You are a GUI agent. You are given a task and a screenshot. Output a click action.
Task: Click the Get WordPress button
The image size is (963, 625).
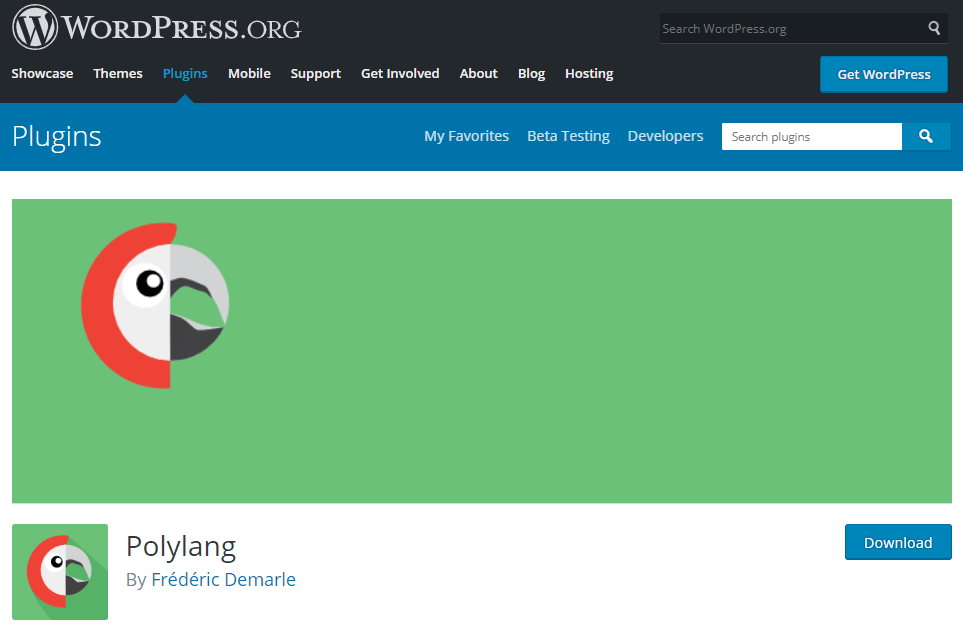[x=884, y=74]
